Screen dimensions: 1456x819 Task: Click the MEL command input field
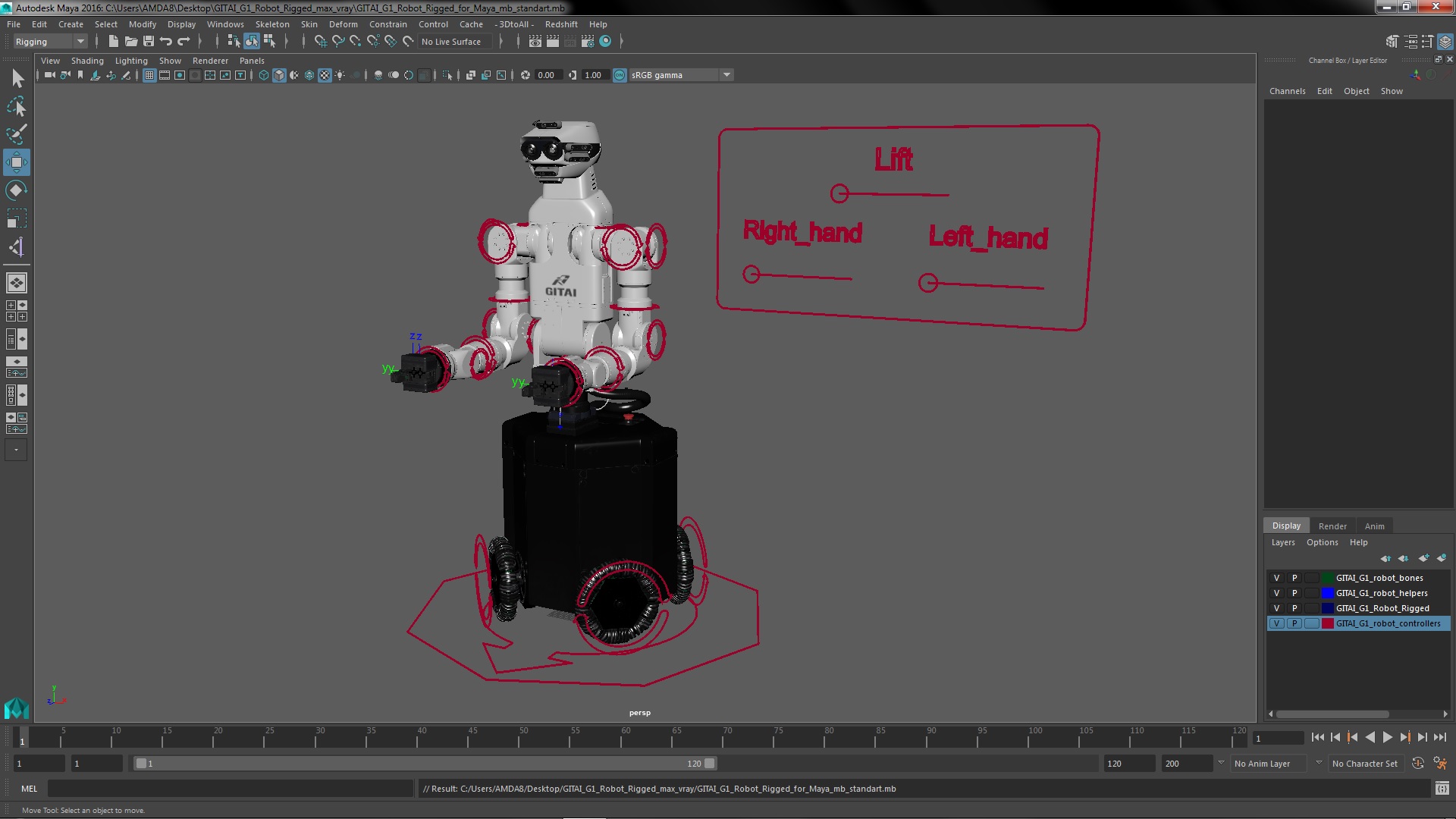[231, 789]
